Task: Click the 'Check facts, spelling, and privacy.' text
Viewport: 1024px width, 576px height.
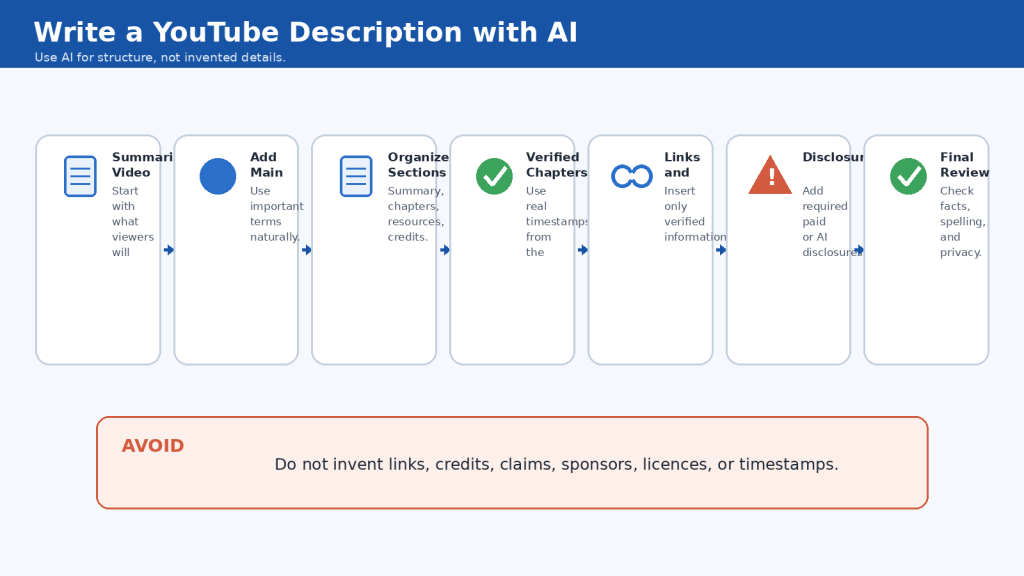Action: tap(963, 221)
